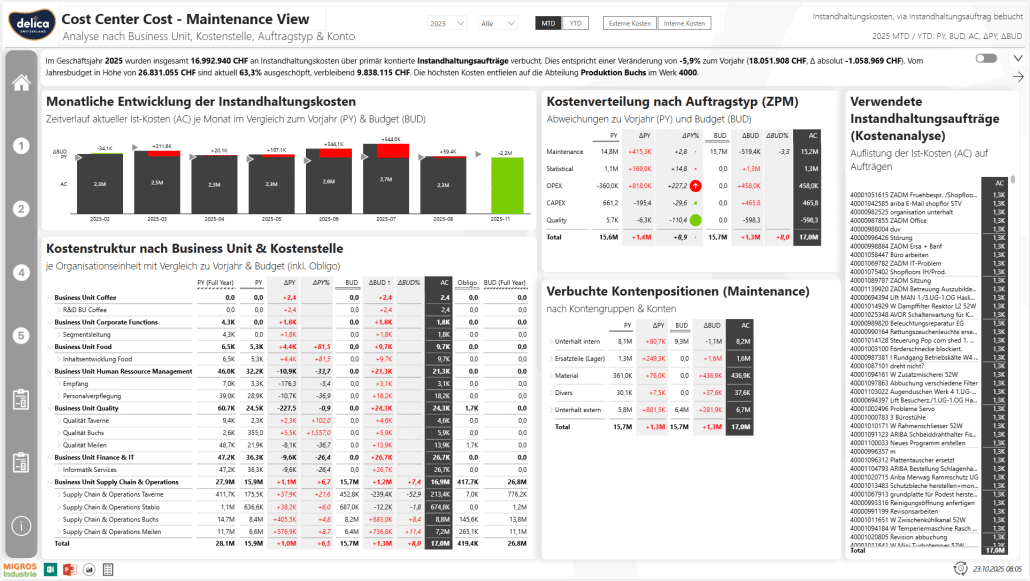Open the Alle filter dropdown
Screen dimensions: 1030x581
click(x=498, y=23)
